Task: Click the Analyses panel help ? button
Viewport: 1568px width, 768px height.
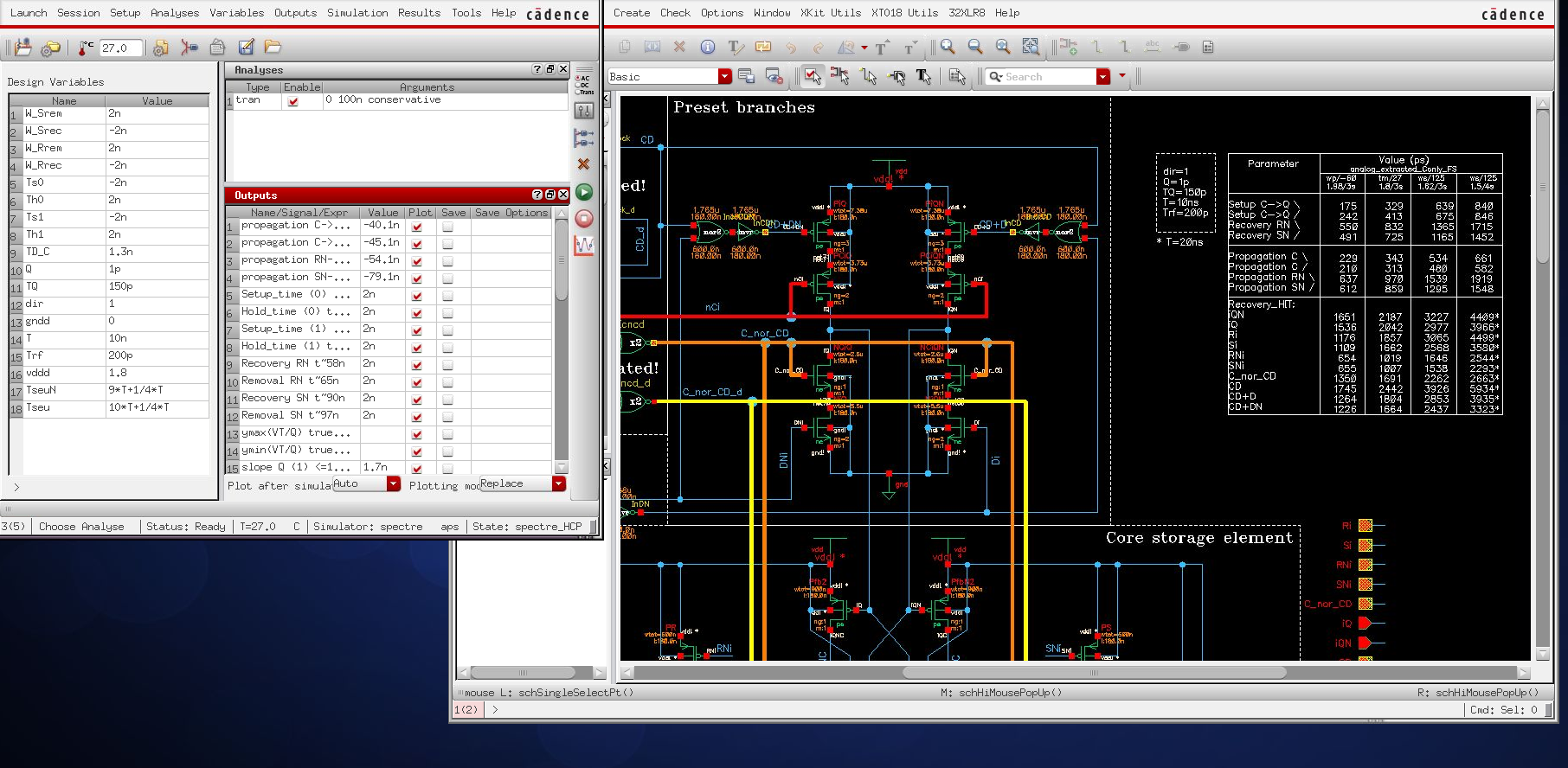Action: (x=537, y=69)
